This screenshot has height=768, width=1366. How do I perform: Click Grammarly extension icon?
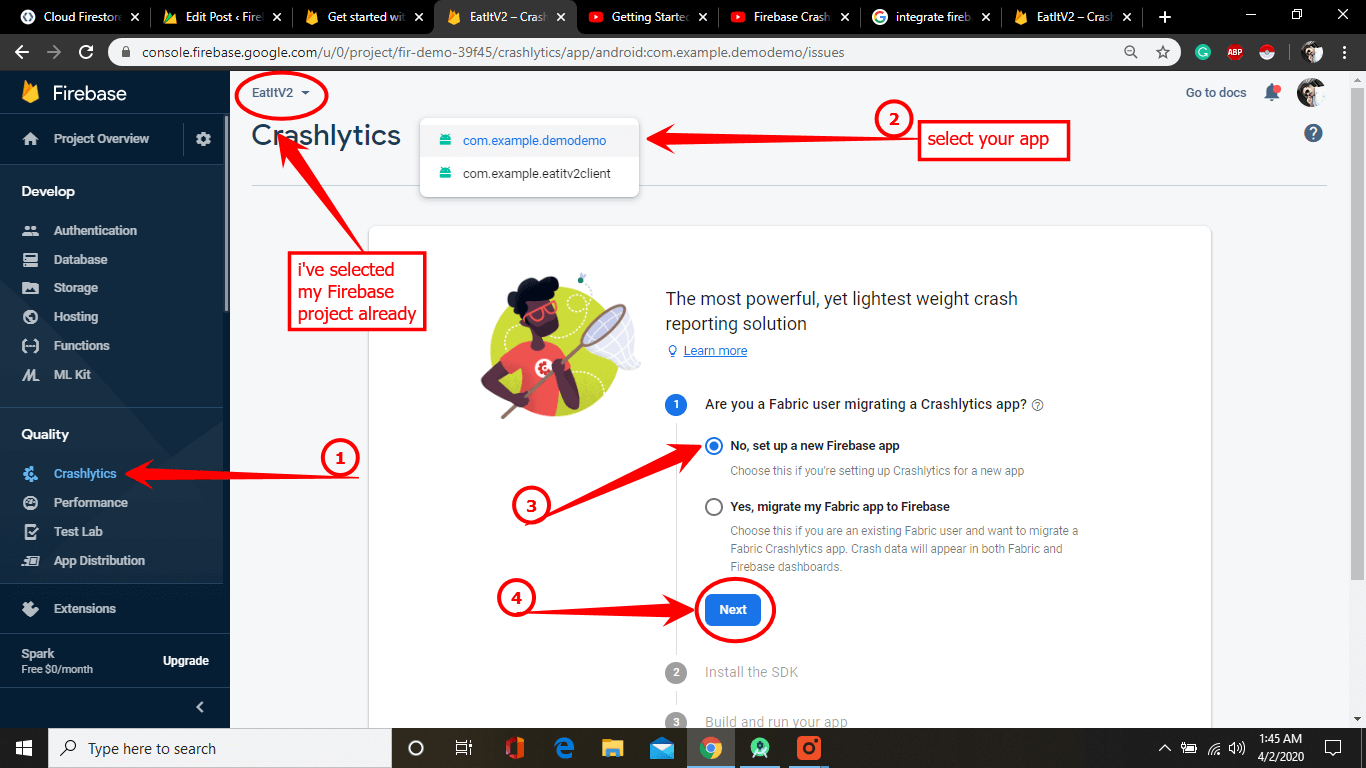[x=1203, y=52]
